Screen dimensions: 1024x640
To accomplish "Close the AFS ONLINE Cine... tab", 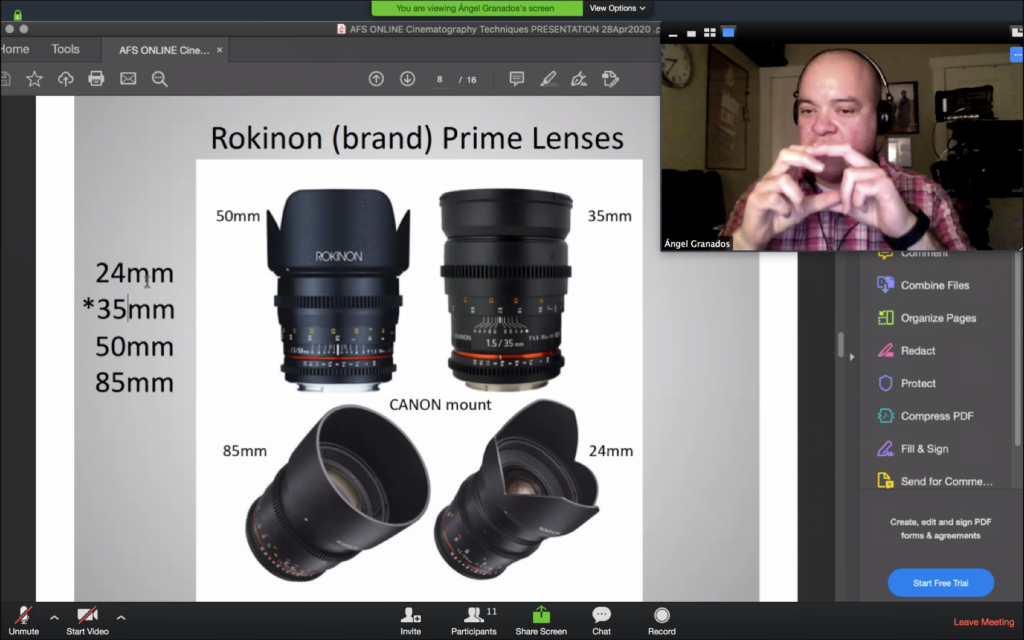I will (219, 50).
